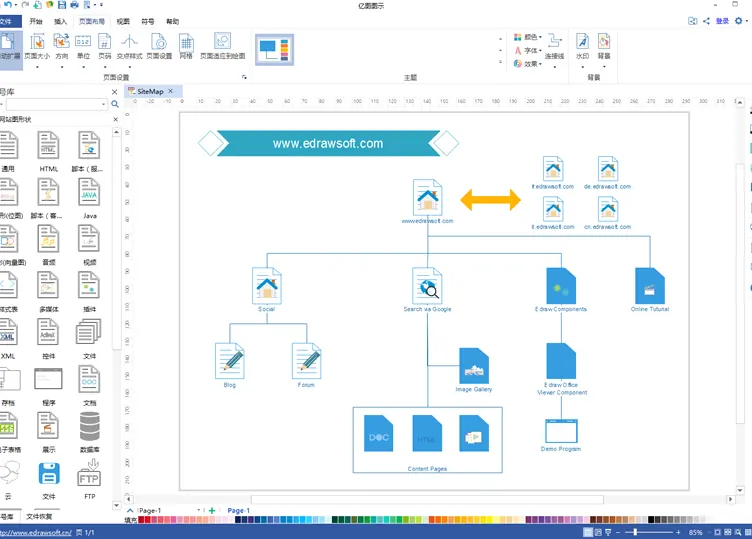Select the Page-1 sheet tab
The height and width of the screenshot is (539, 752).
238,511
